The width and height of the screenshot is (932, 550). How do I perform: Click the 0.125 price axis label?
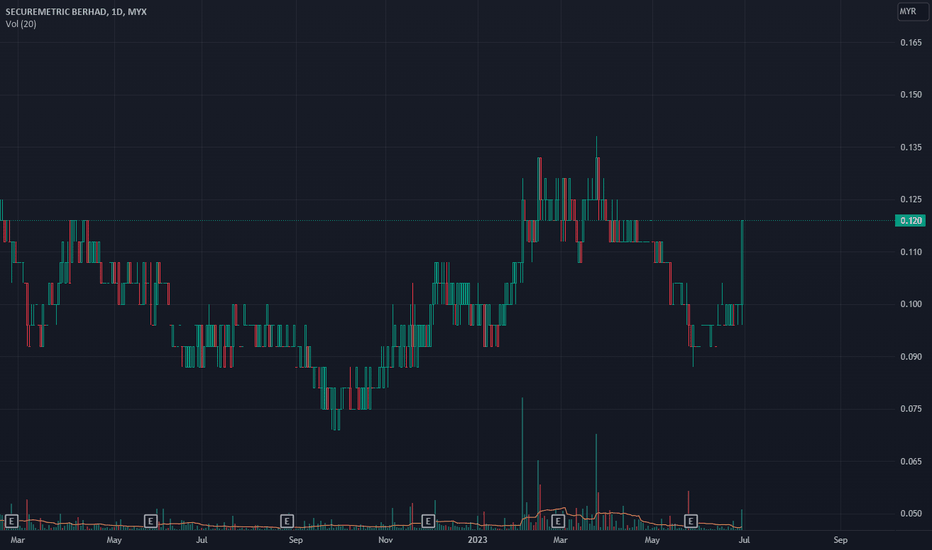click(911, 199)
